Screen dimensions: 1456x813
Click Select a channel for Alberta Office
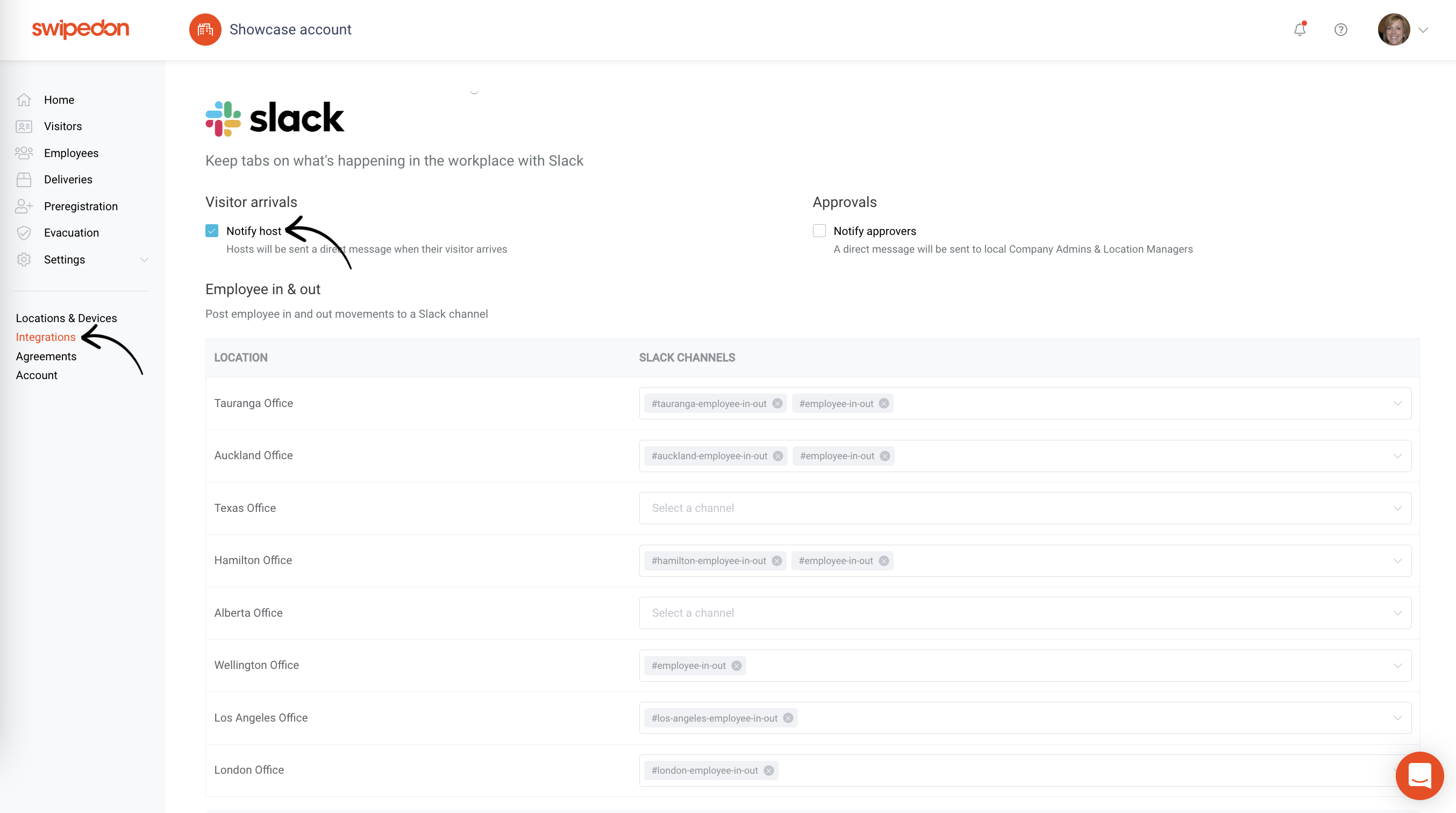pos(1025,613)
